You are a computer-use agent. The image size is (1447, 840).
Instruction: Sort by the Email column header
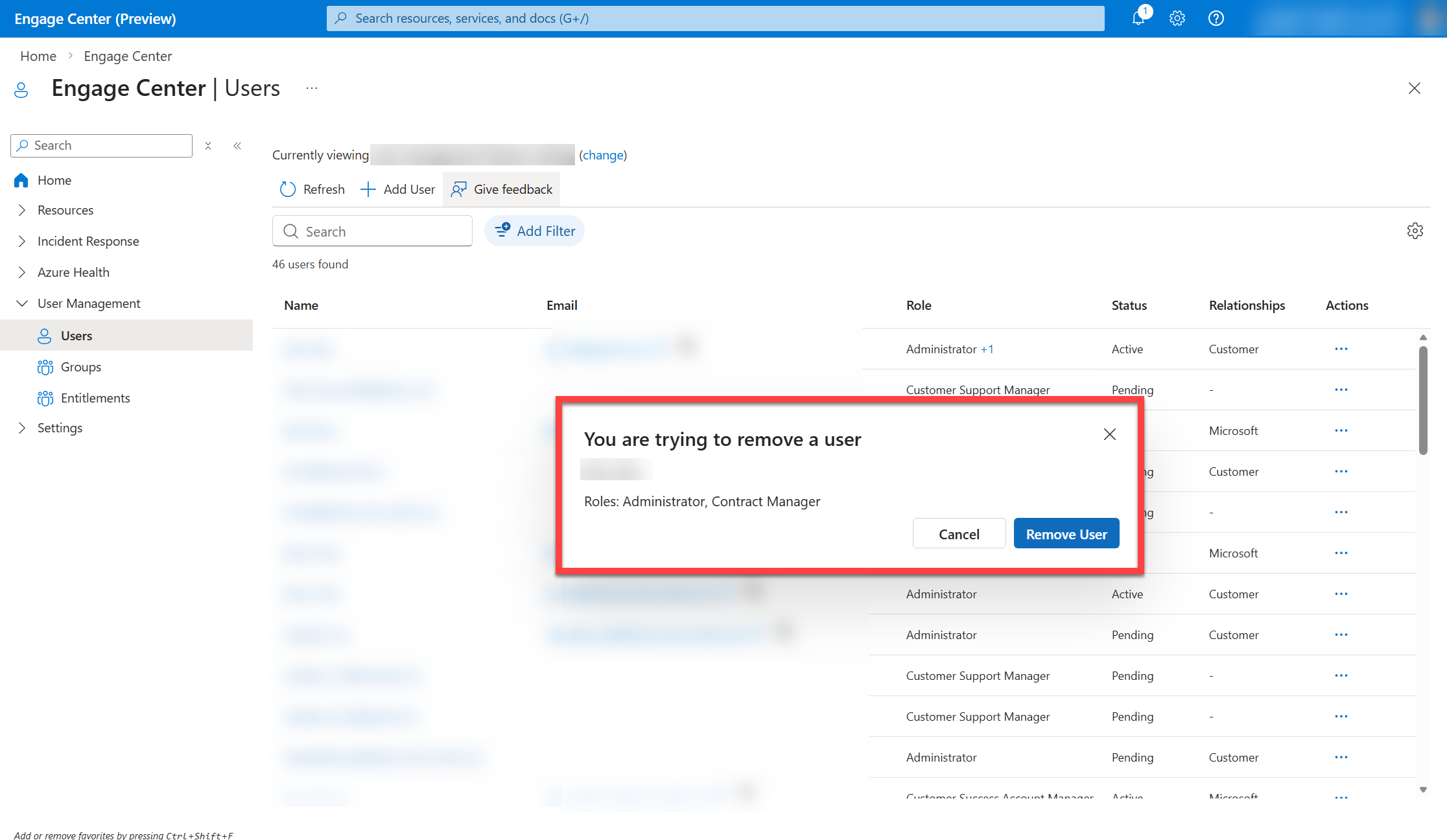562,305
